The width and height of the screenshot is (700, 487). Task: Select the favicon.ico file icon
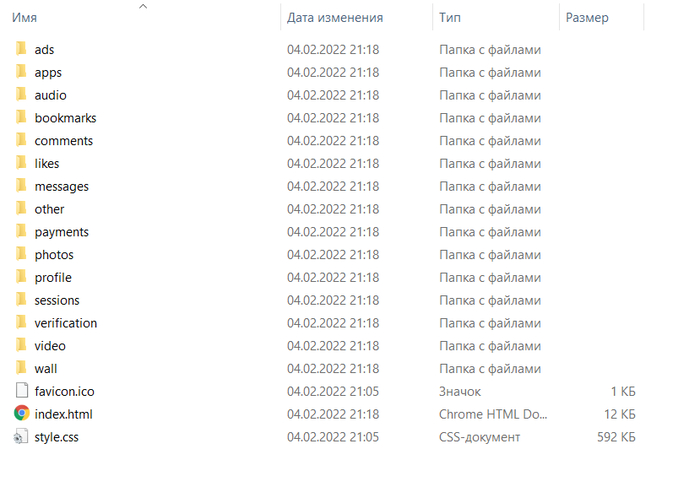click(x=21, y=390)
